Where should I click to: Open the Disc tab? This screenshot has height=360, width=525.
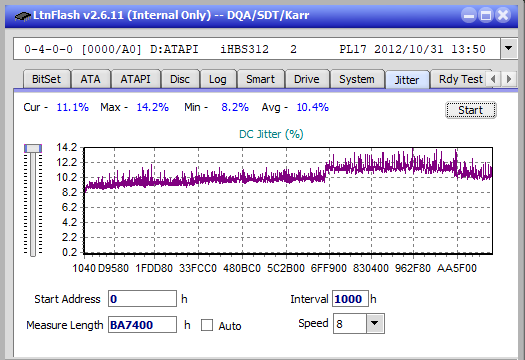click(180, 79)
